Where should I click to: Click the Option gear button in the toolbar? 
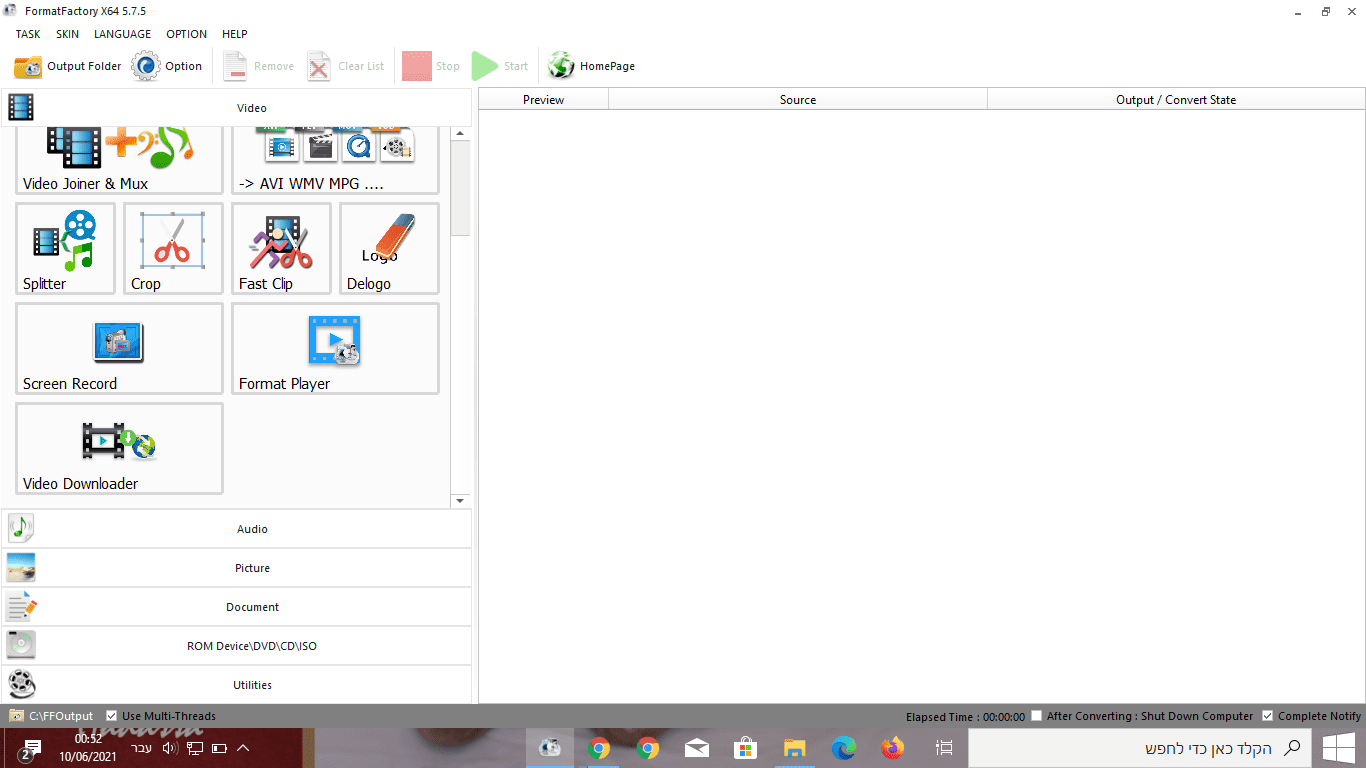(167, 66)
